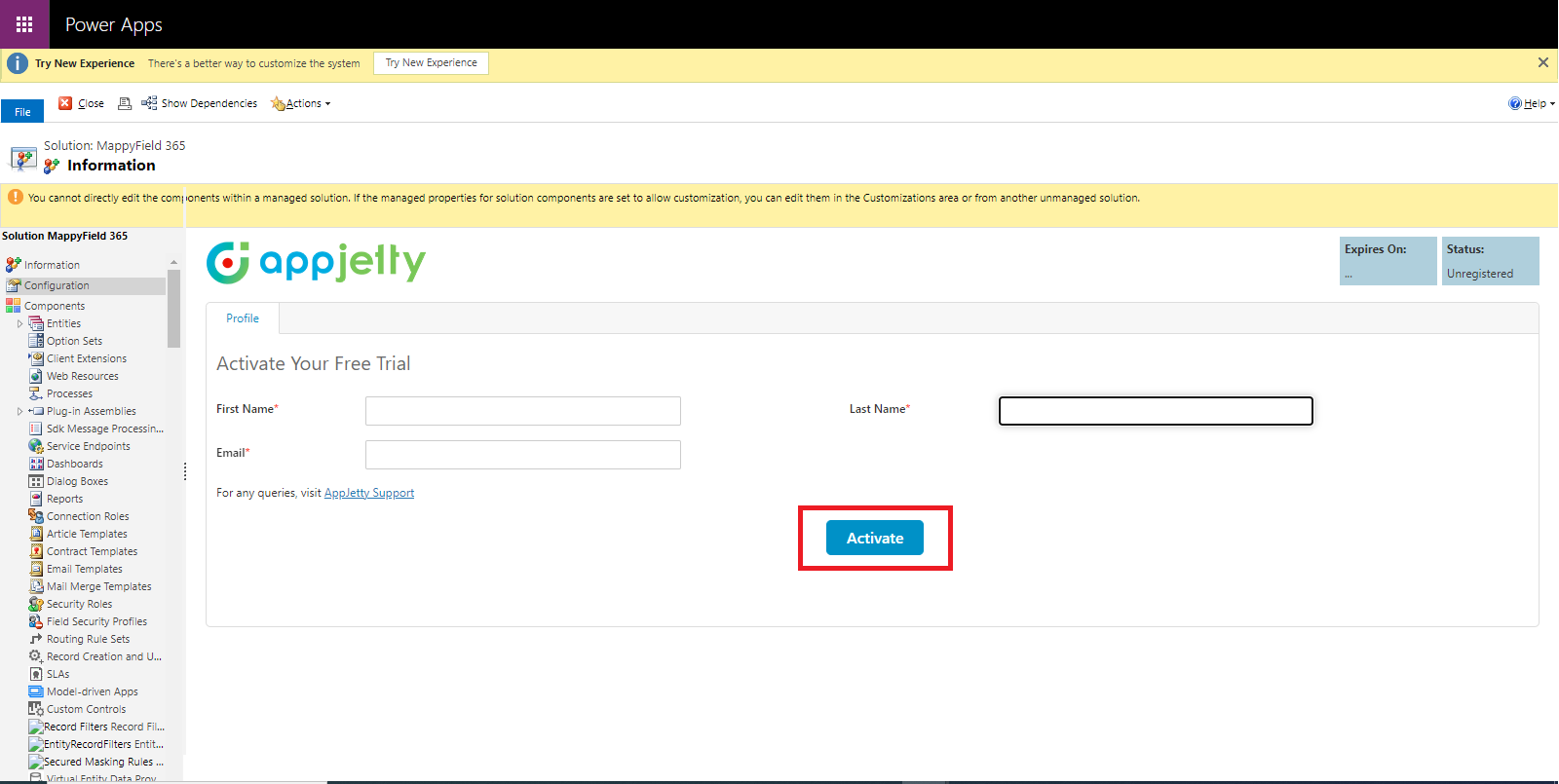Open the Help dropdown arrow
This screenshot has height=784, width=1559.
click(x=1552, y=103)
